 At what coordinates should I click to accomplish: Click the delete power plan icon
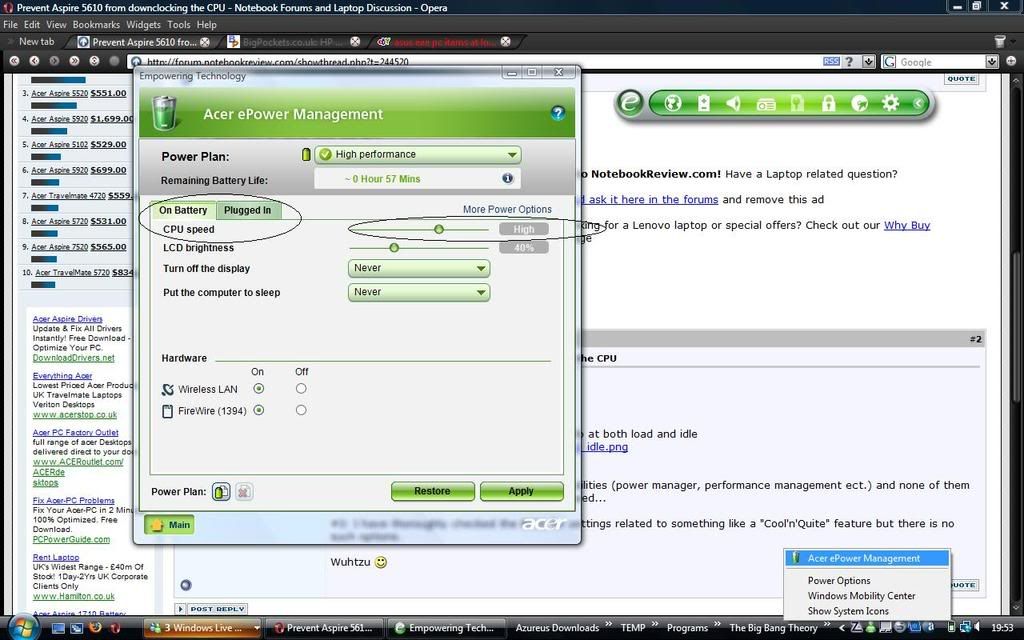(x=244, y=492)
